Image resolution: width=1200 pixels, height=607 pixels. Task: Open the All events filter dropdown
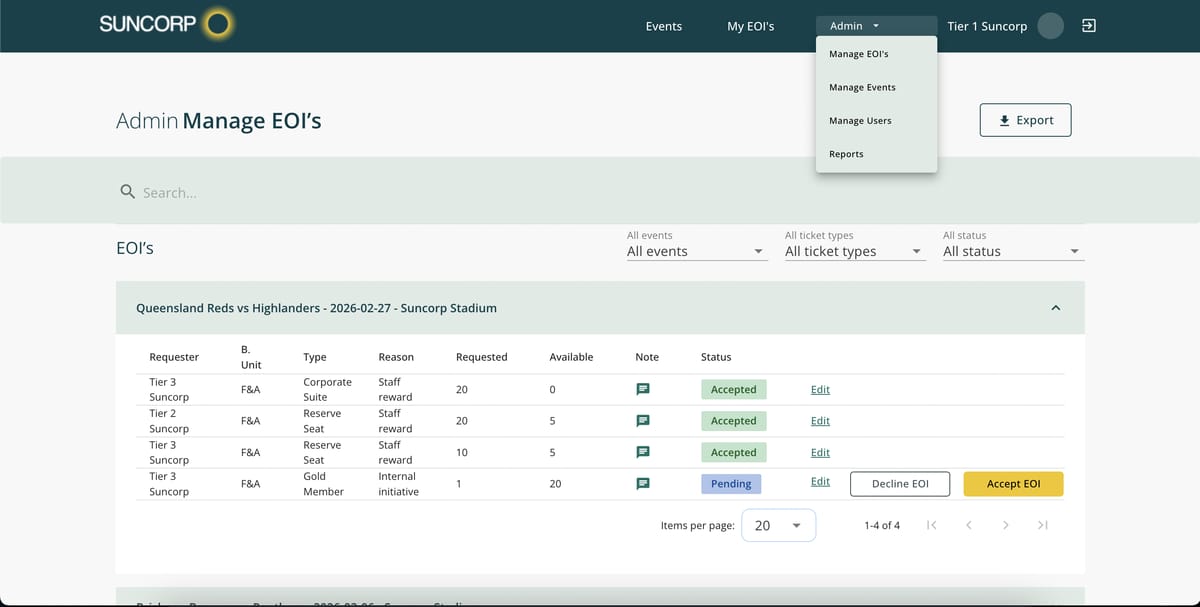click(x=696, y=251)
